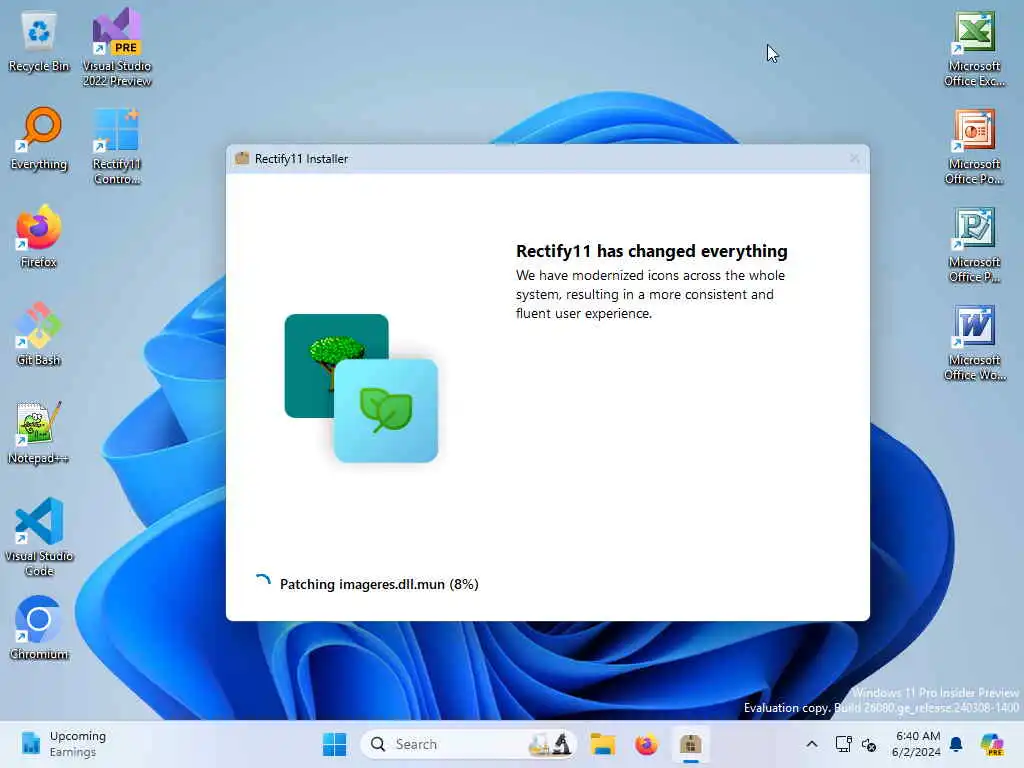Open File Explorer from taskbar
This screenshot has width=1024, height=768.
pos(602,744)
